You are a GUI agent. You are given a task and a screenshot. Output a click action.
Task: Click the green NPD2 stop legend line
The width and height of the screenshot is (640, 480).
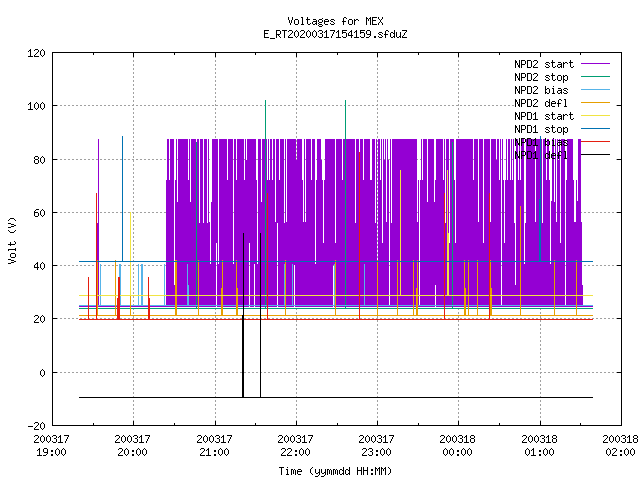point(595,76)
